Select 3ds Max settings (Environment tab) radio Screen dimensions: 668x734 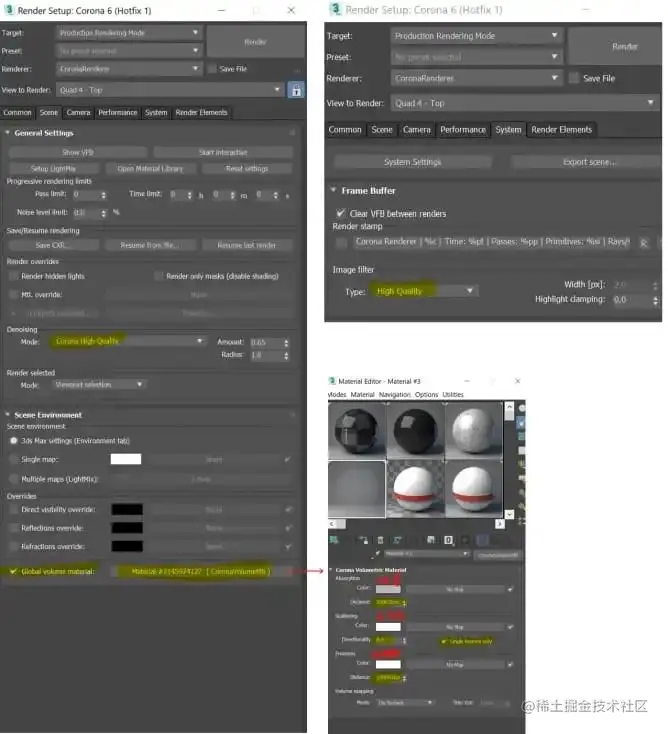[x=14, y=440]
